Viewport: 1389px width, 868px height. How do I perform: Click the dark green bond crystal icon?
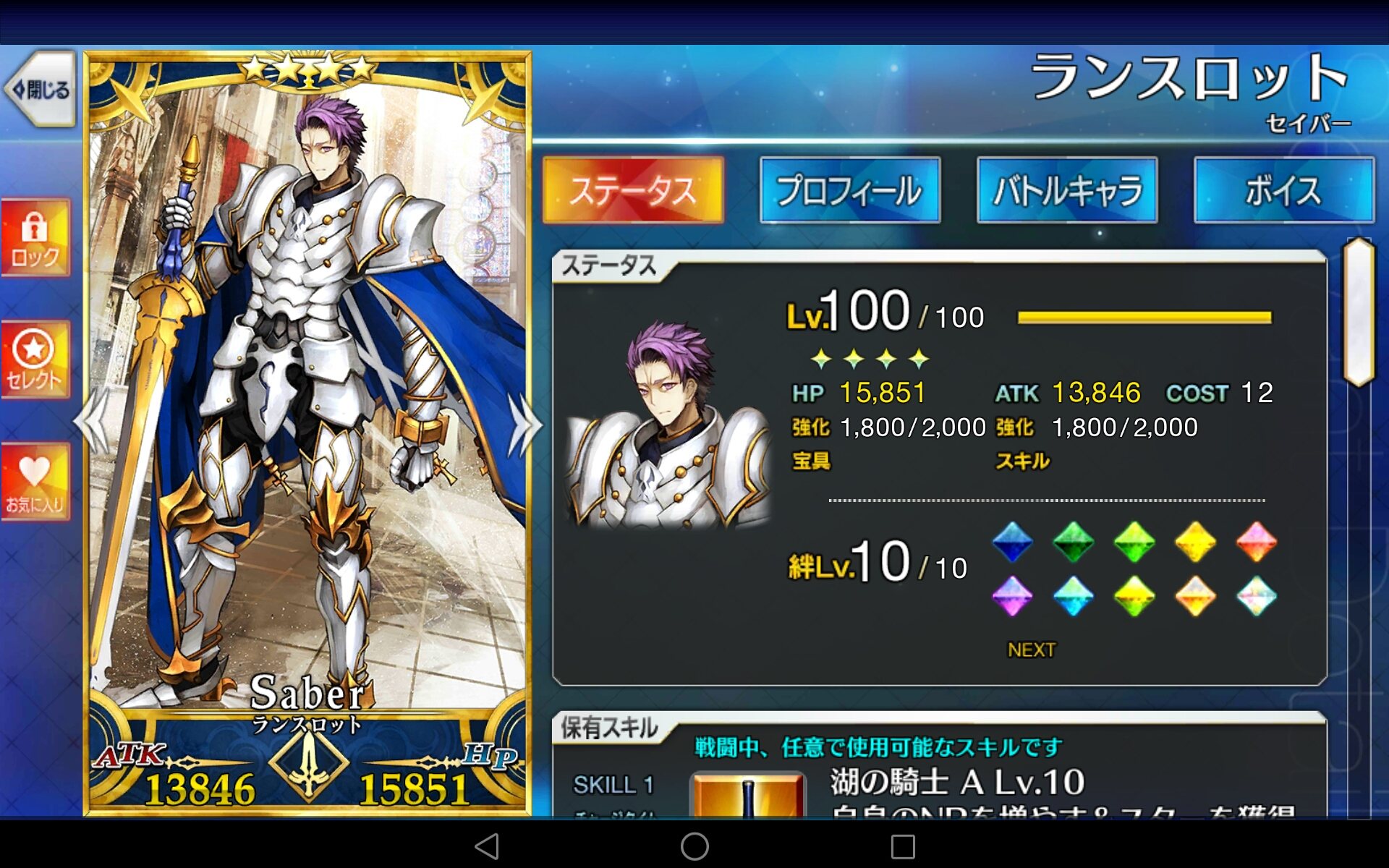tap(1073, 542)
